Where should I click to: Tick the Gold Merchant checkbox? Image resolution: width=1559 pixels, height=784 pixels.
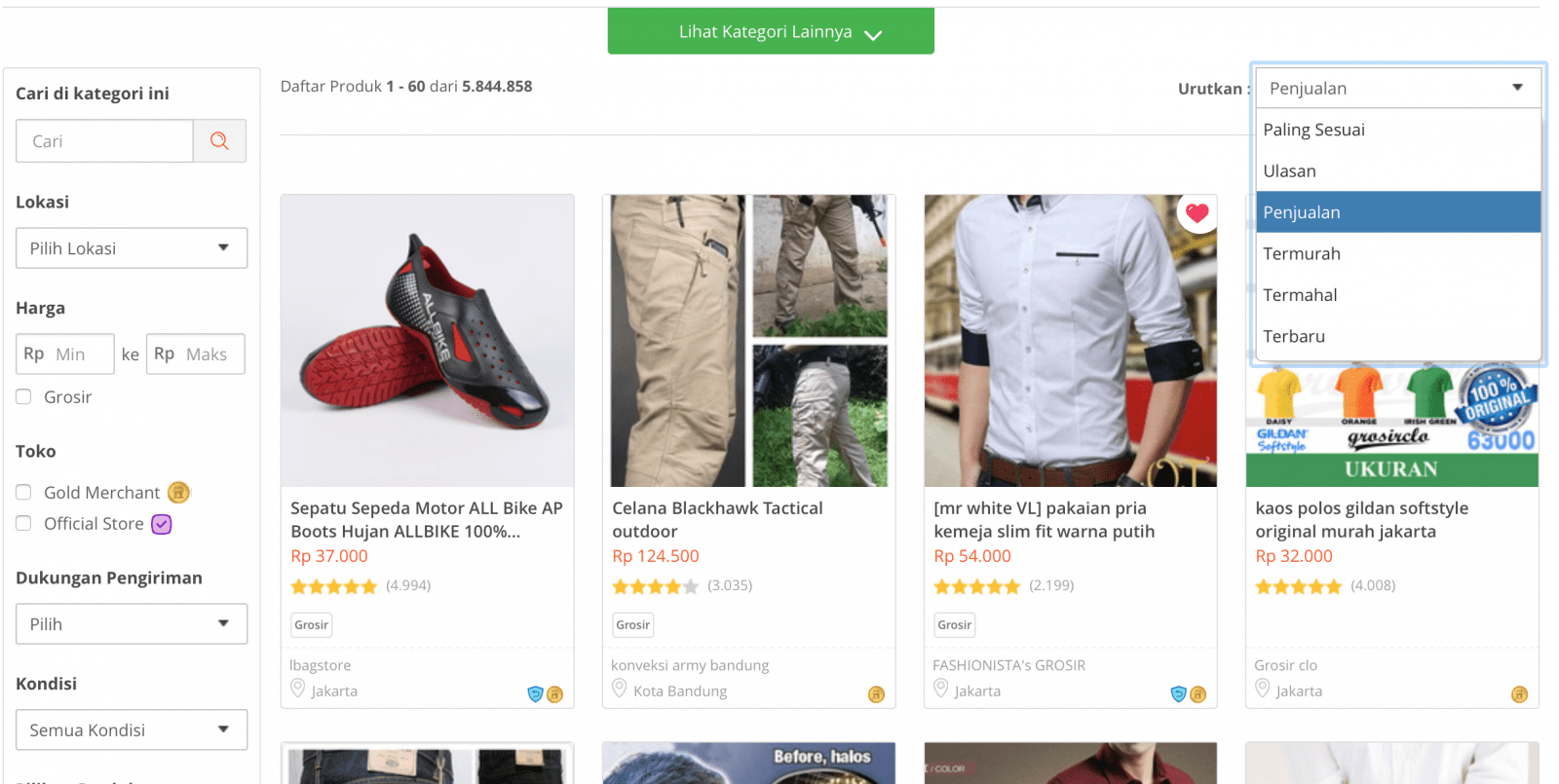[24, 492]
